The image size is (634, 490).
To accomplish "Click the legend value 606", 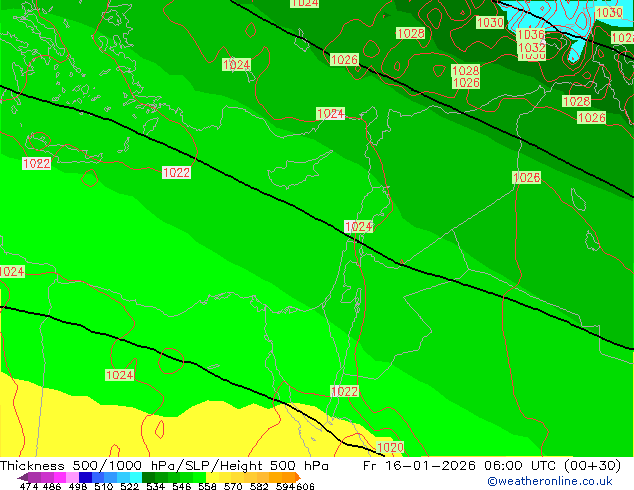I will 305,486.
